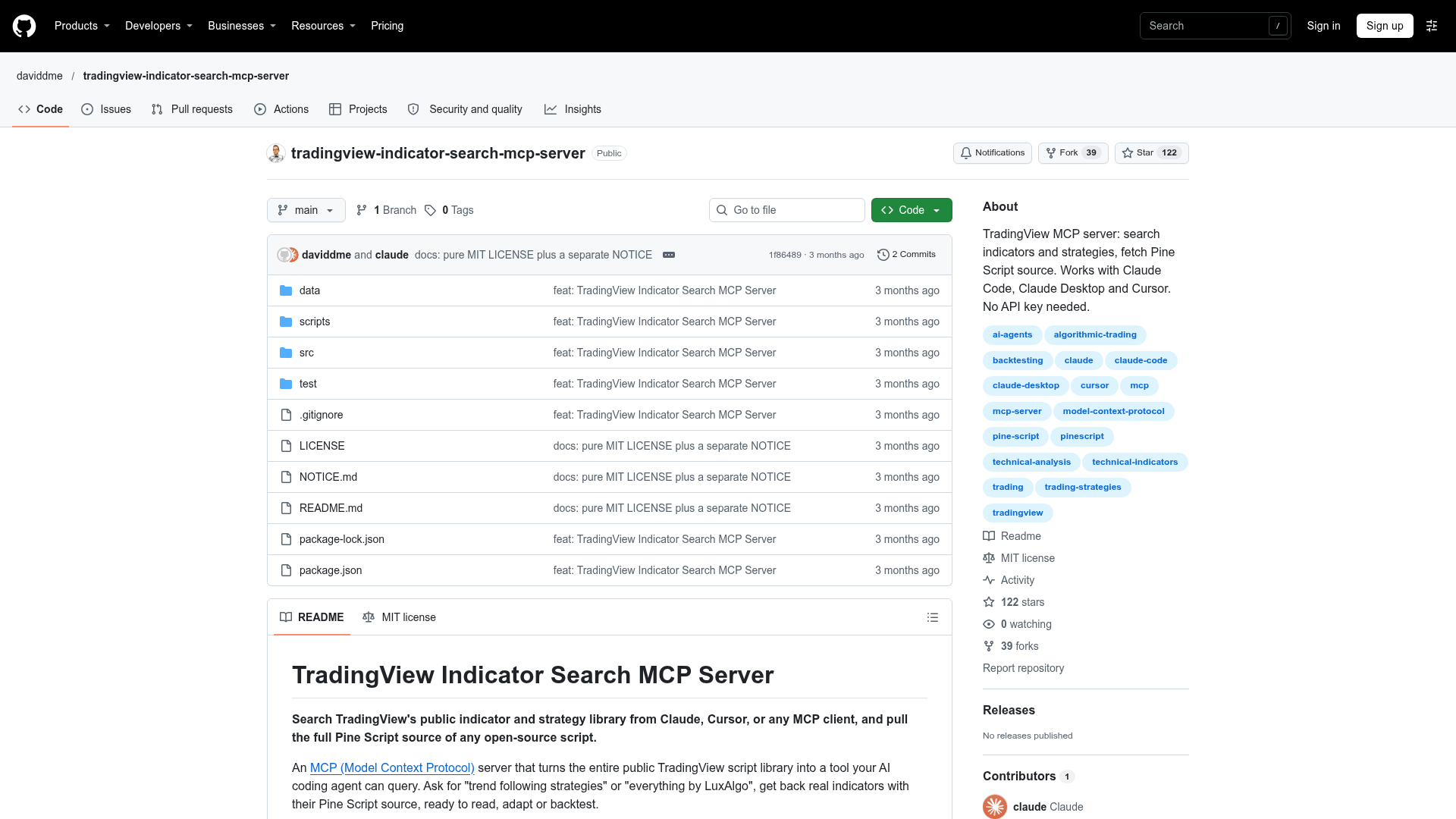Viewport: 1456px width, 819px height.
Task: Open README.md file
Action: [x=331, y=508]
